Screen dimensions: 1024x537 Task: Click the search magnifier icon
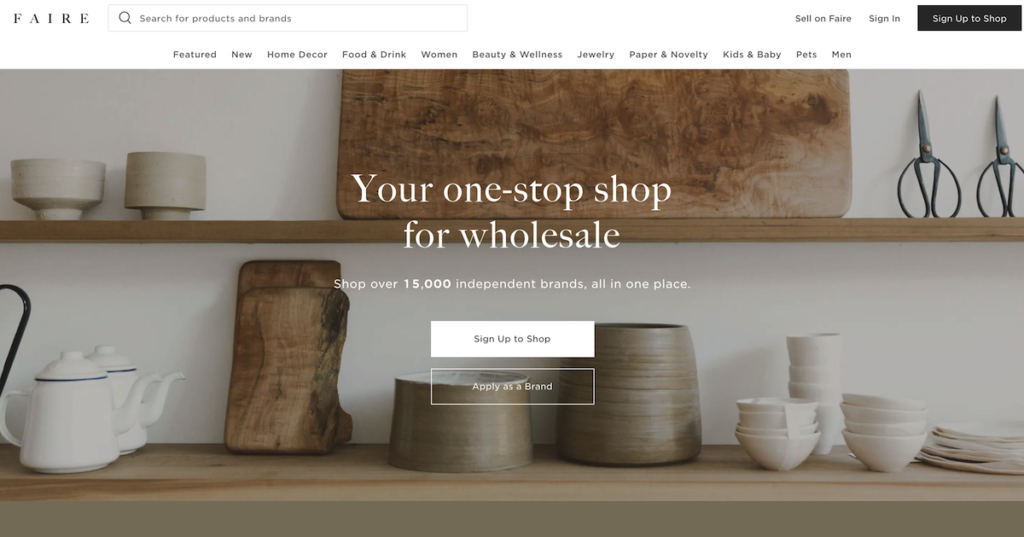[x=125, y=18]
